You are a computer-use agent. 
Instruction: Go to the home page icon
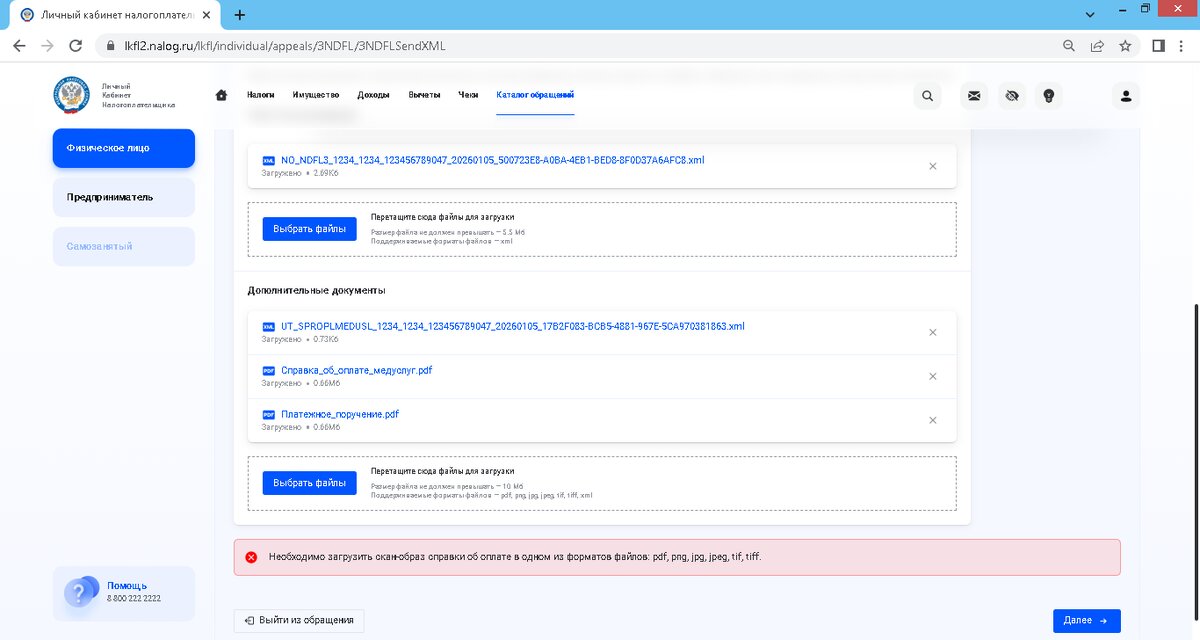(x=222, y=95)
